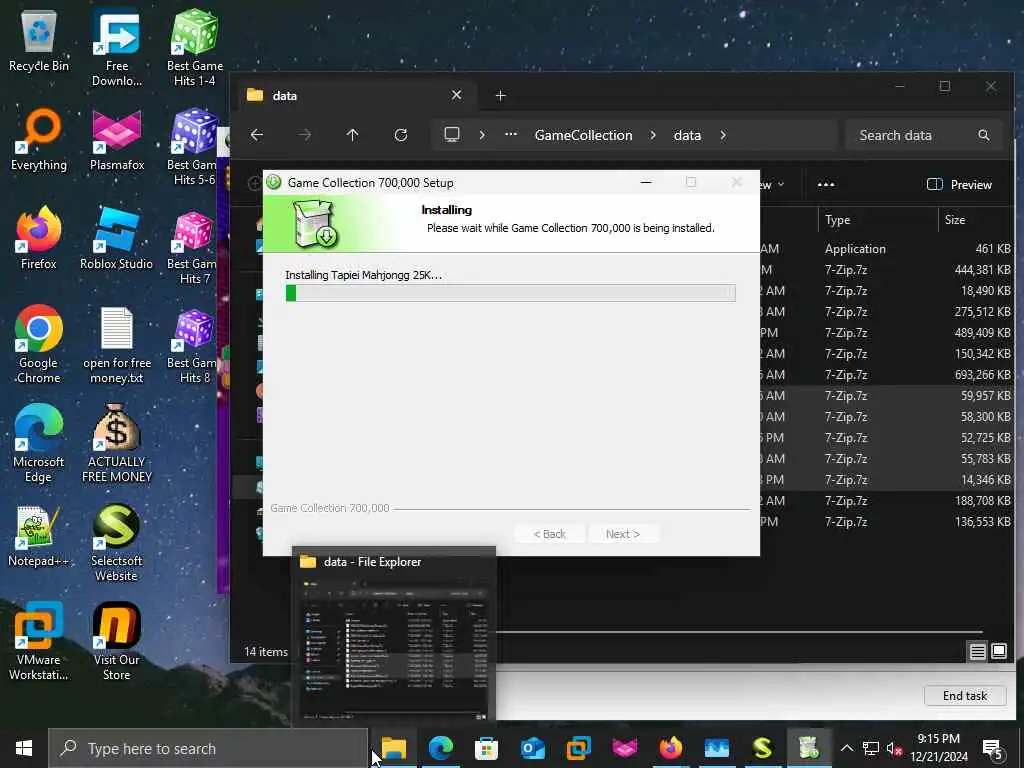The width and height of the screenshot is (1024, 768).
Task: Switch to details view layout
Action: click(977, 651)
